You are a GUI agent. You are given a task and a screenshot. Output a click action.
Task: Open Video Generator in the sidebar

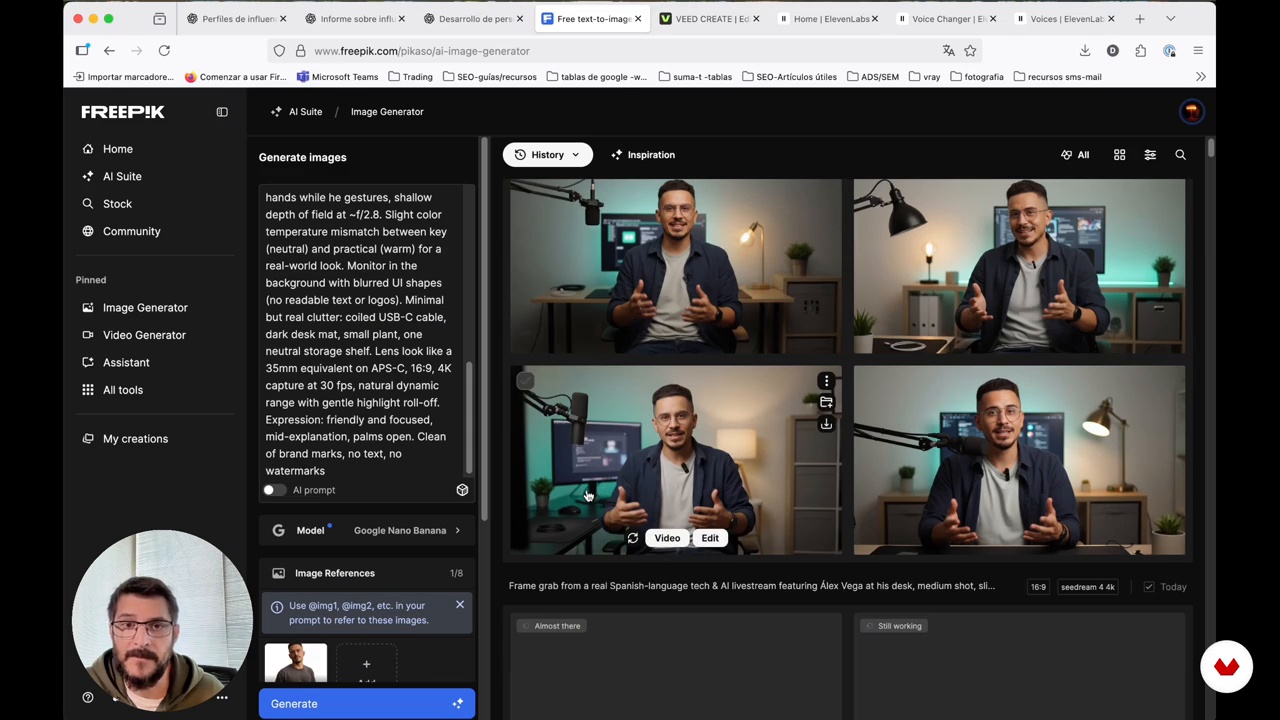(x=144, y=335)
